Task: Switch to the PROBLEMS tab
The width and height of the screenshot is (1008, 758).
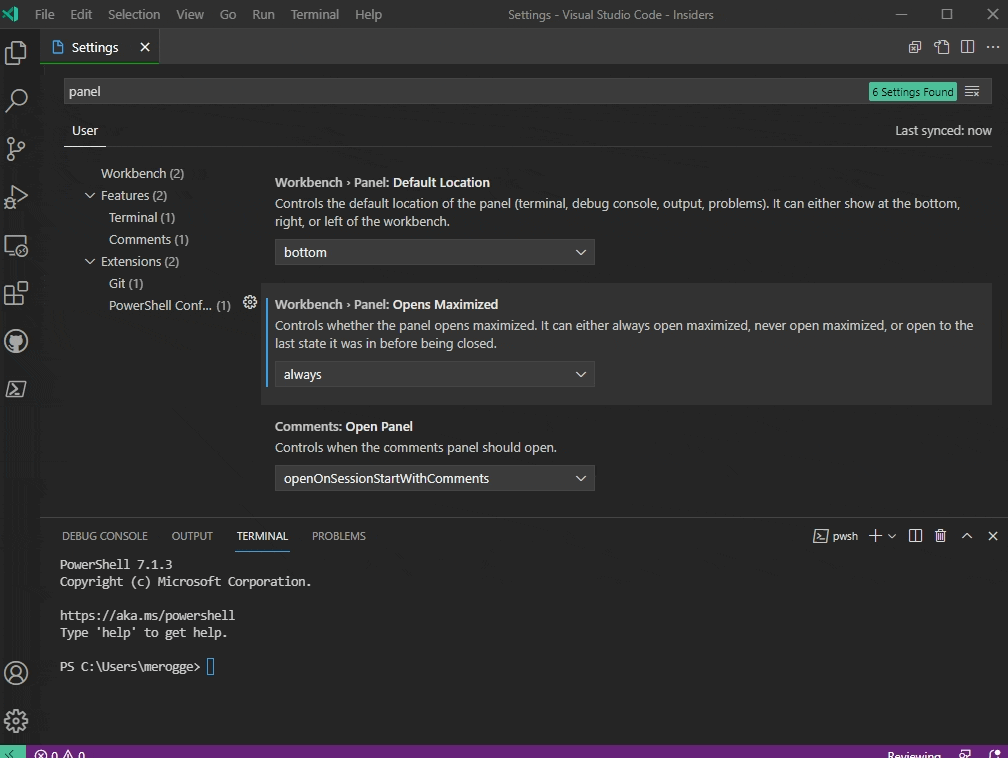Action: (338, 535)
